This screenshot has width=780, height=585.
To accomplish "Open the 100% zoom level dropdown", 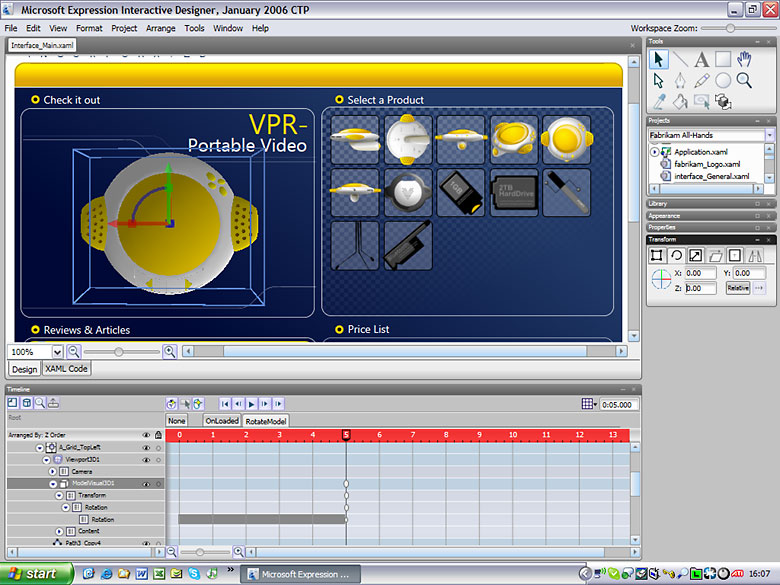I will coord(56,352).
